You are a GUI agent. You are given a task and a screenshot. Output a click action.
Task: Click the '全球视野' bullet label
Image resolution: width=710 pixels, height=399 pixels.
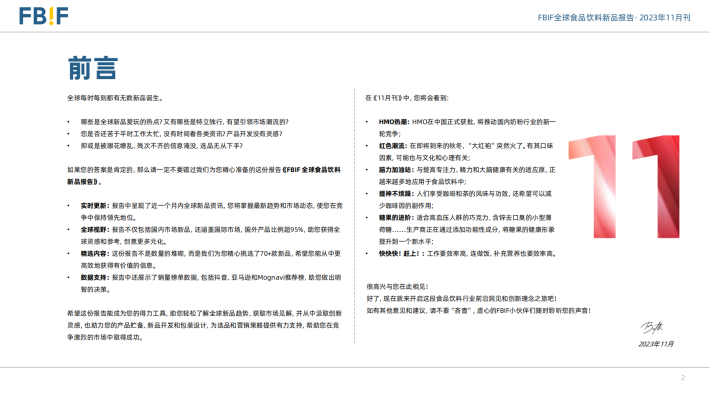coord(95,230)
